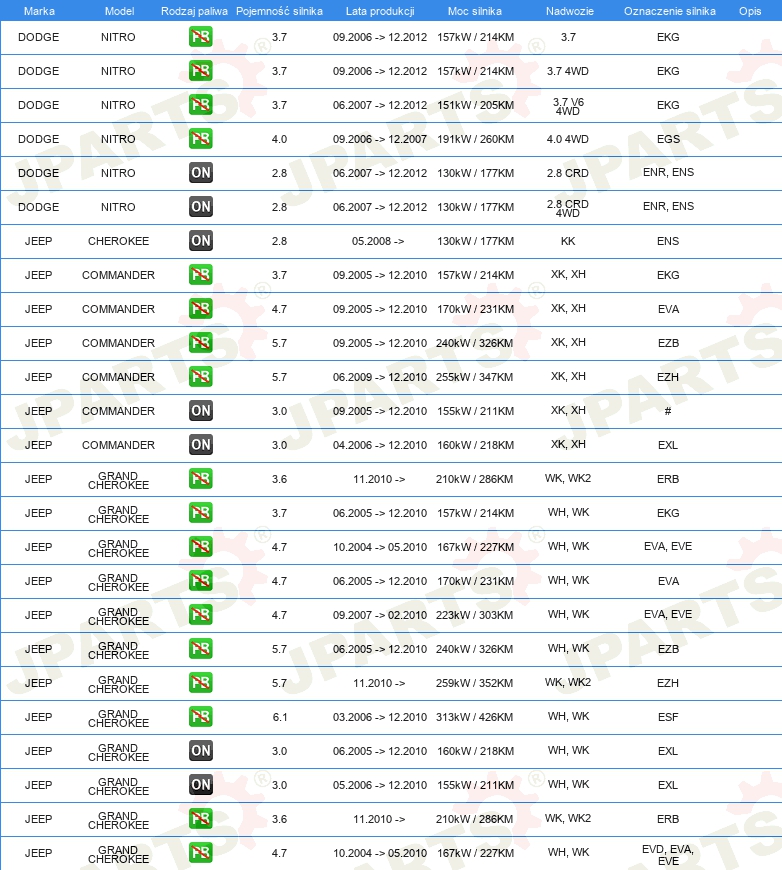782x870 pixels.
Task: Click petrol icon in Dodge Nitro 3.7 4WD row
Action: click(x=200, y=71)
